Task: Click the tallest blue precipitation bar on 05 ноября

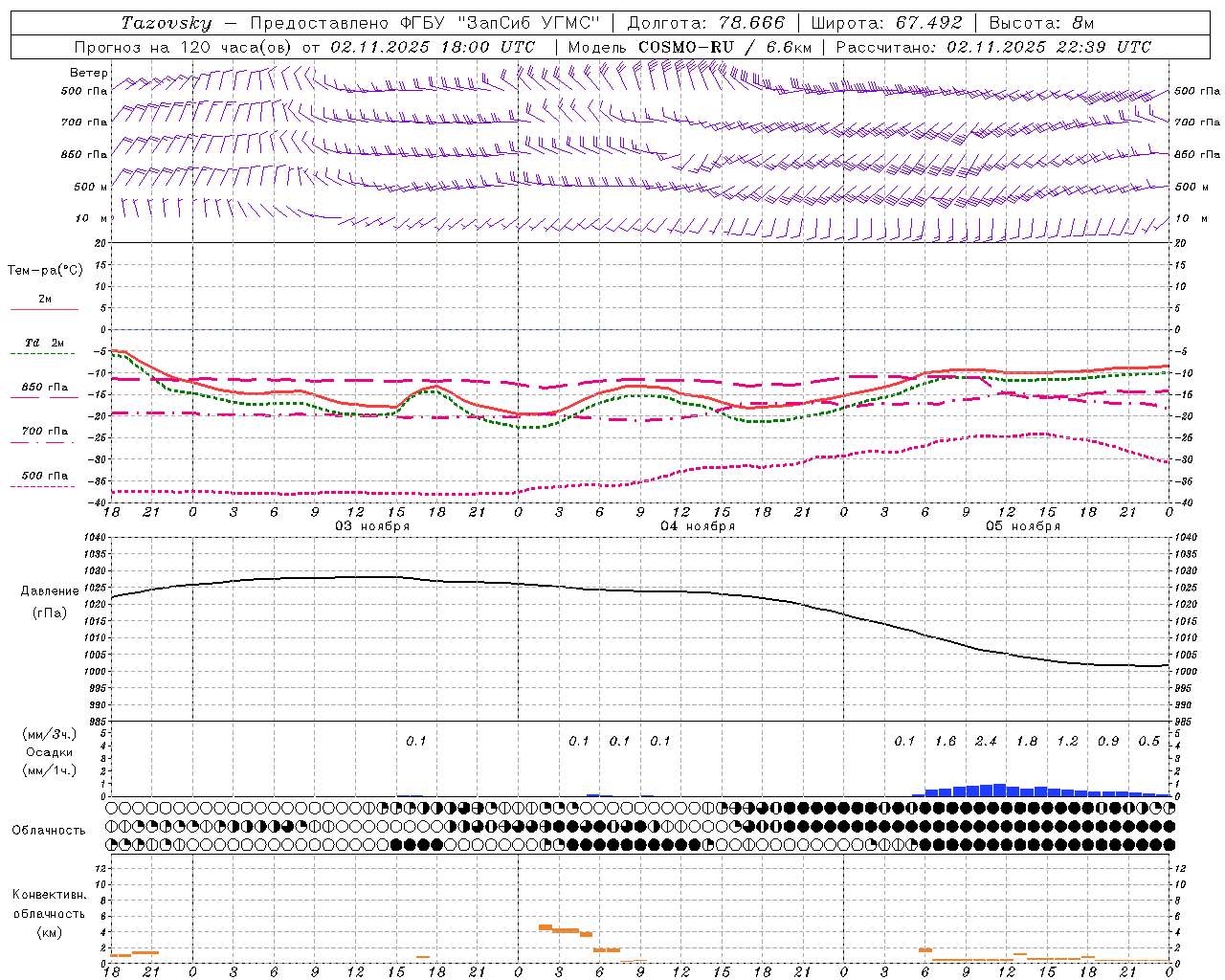Action: [999, 791]
